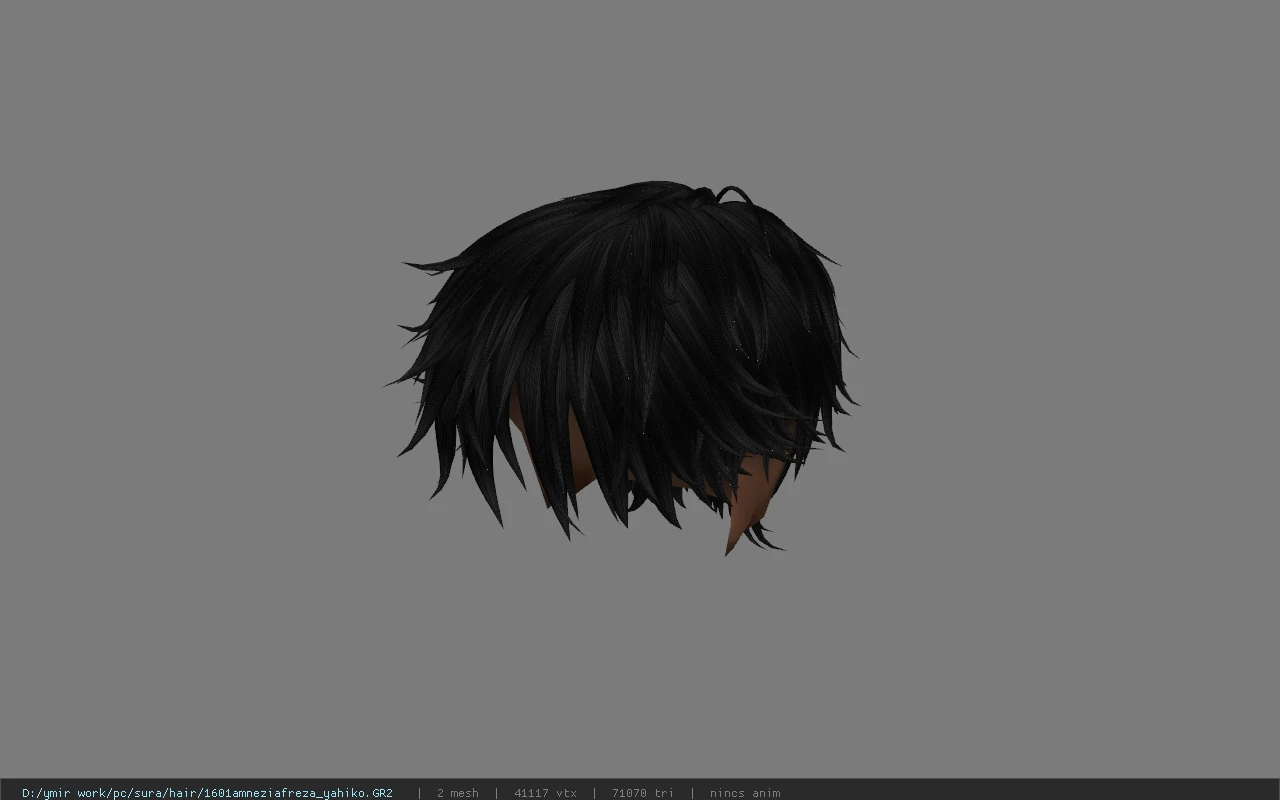This screenshot has width=1280, height=800.
Task: Click the file path ending in yahiko.GR2
Action: point(207,793)
